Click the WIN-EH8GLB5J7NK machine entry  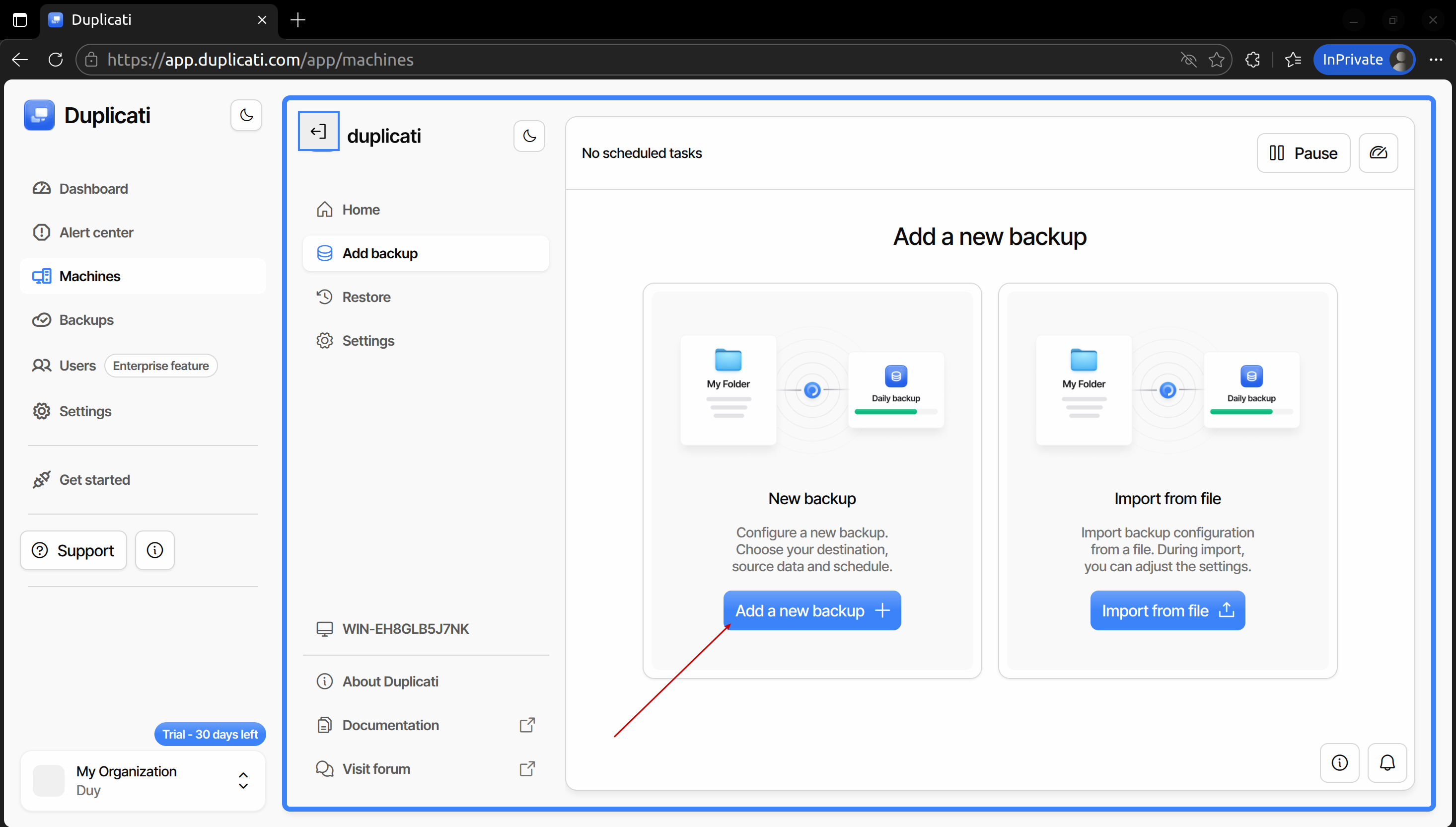[405, 629]
